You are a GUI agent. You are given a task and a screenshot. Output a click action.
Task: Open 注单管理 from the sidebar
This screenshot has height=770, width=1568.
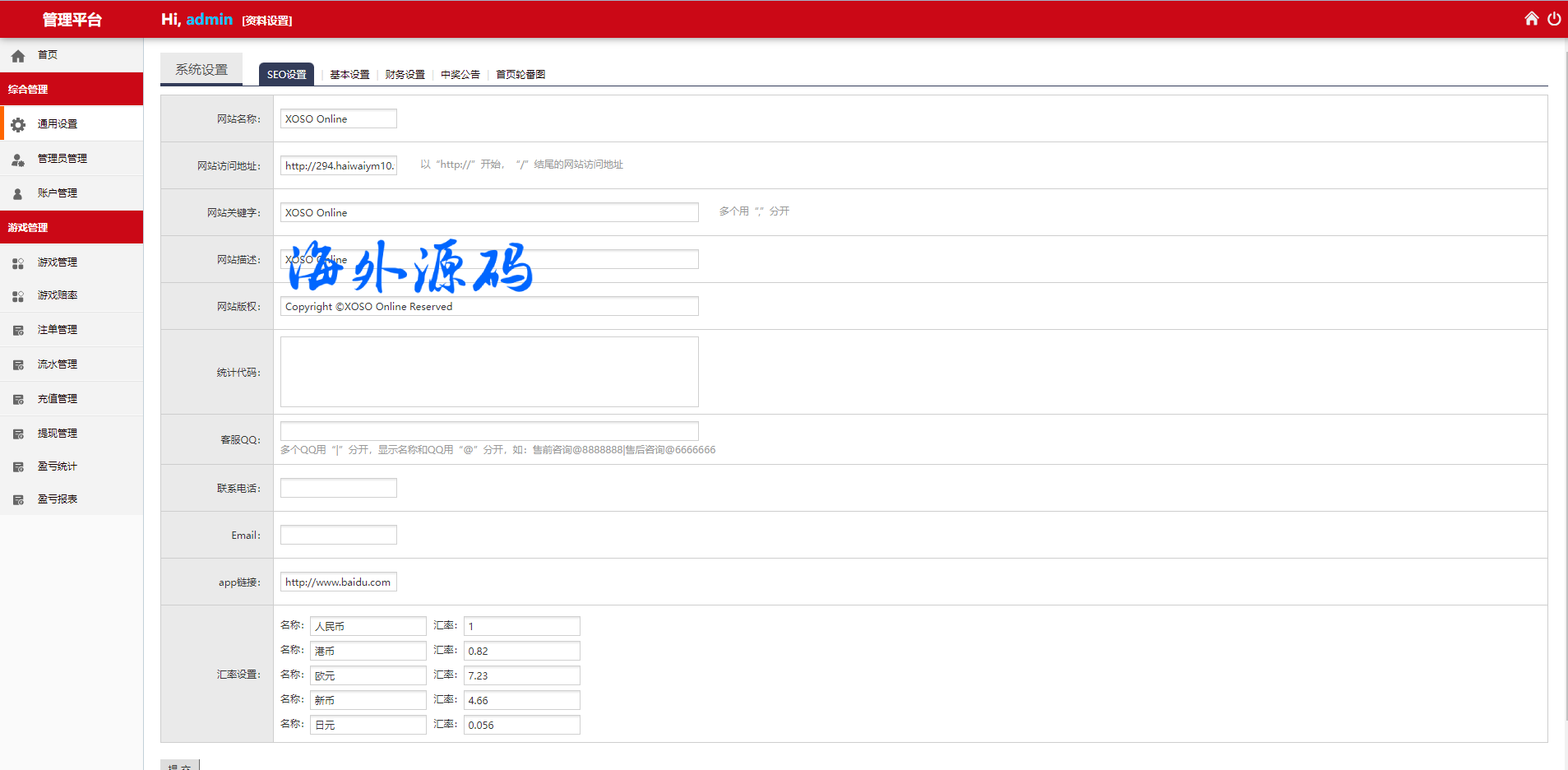(x=58, y=330)
